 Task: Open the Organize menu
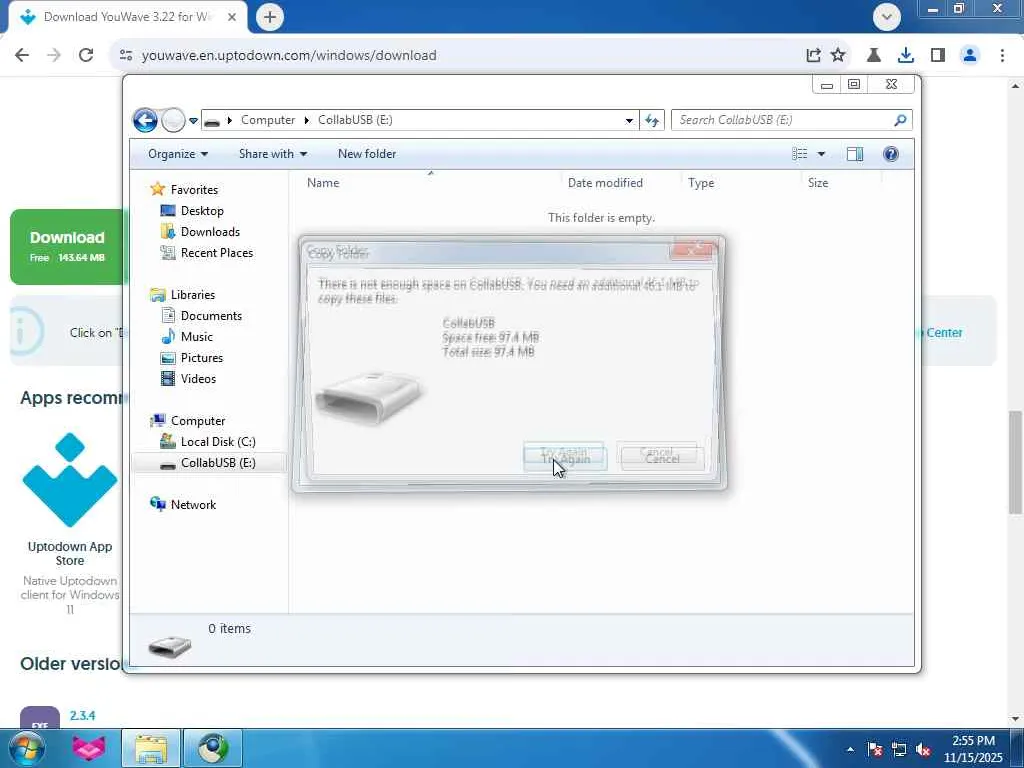point(178,154)
